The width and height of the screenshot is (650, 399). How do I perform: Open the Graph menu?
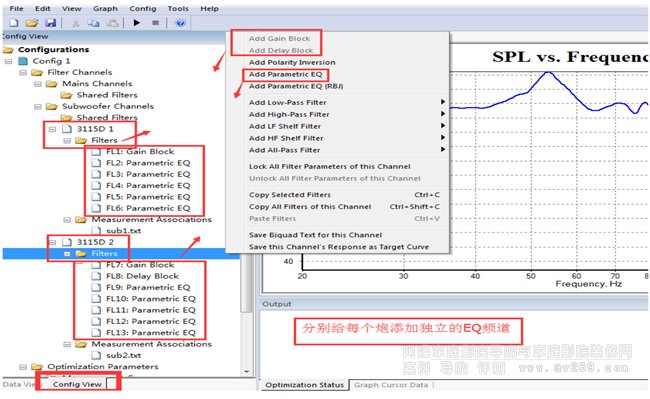pos(105,8)
